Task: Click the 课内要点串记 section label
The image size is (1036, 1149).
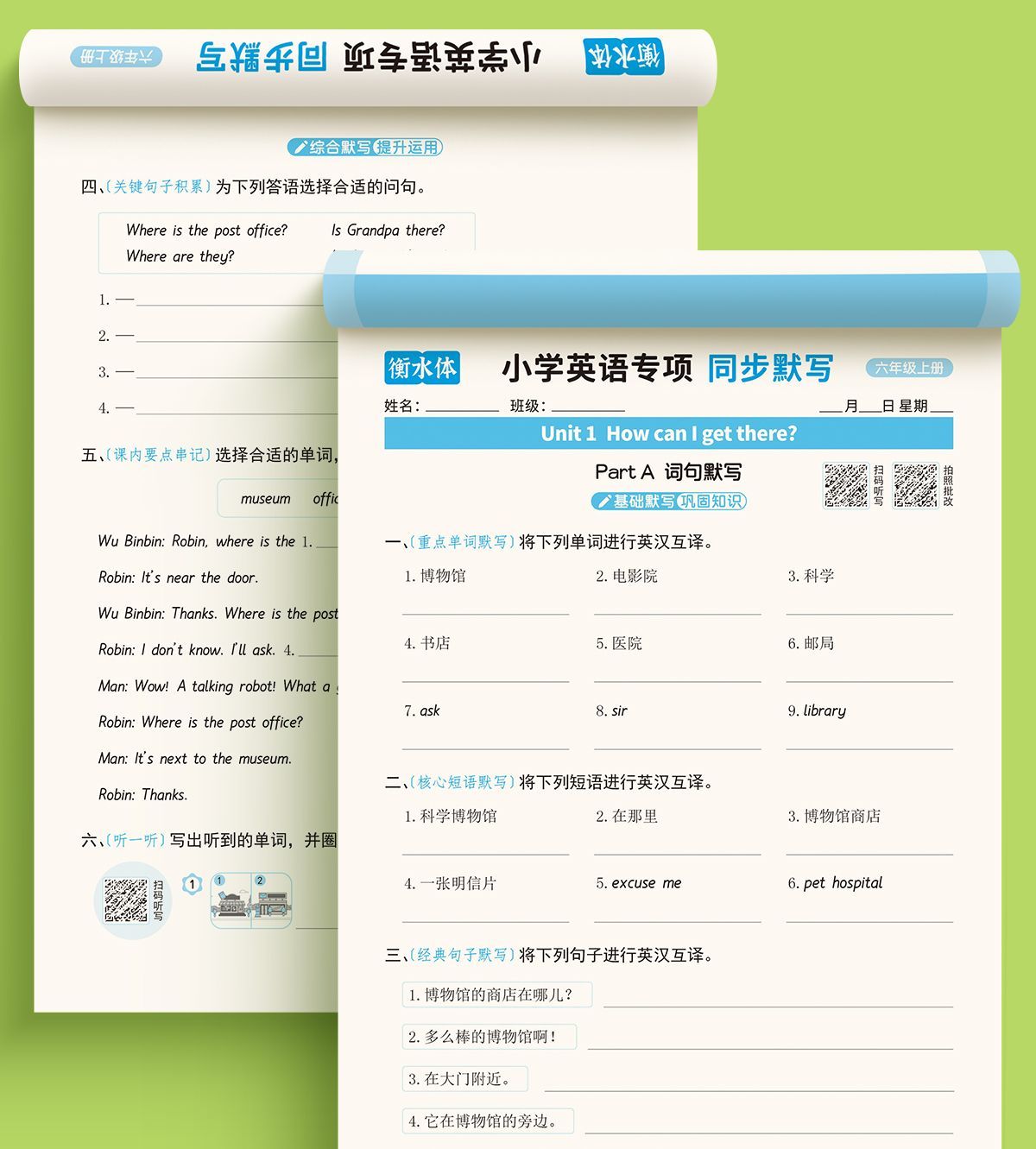Action: point(158,455)
